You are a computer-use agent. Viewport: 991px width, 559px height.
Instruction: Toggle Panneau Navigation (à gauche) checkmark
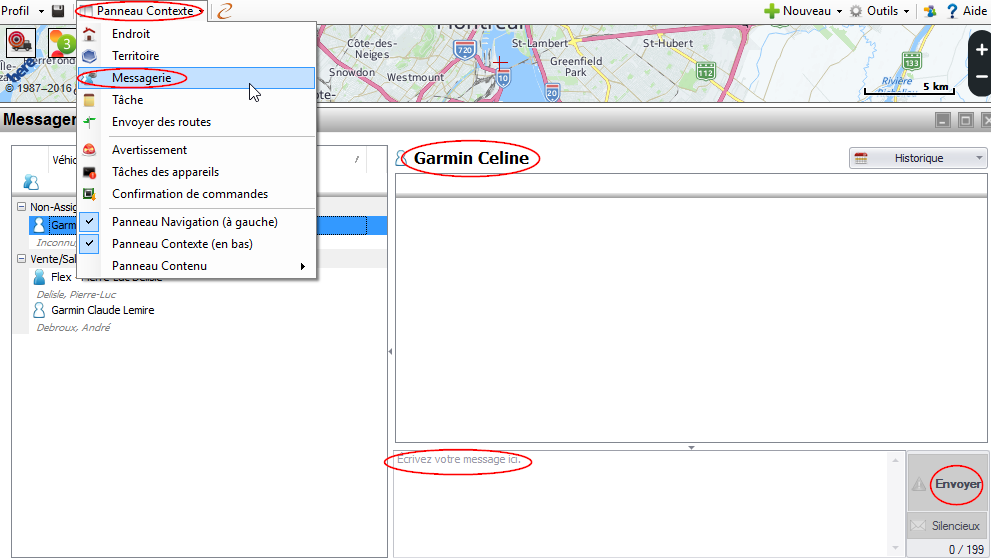coord(90,222)
